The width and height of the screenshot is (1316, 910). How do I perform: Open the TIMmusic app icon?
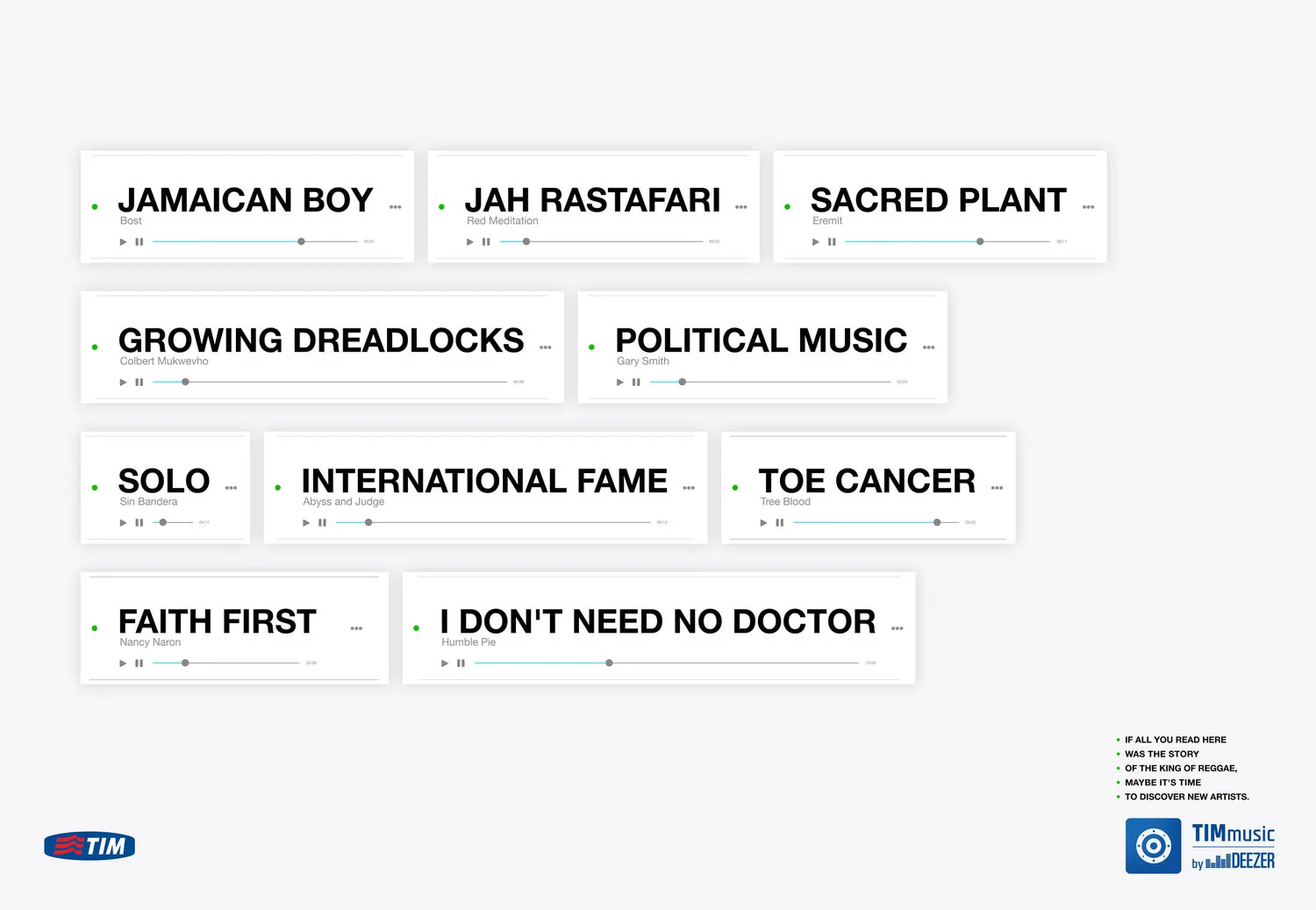click(1153, 846)
